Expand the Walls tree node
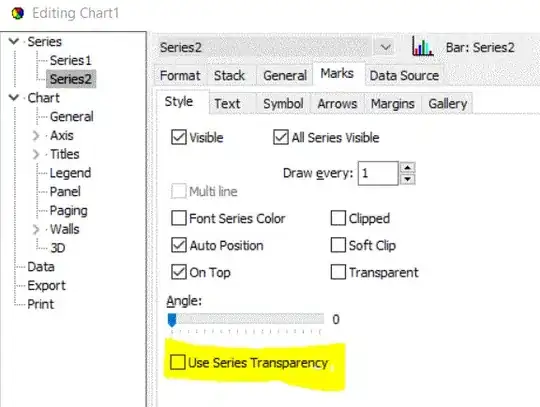The height and width of the screenshot is (407, 540). pos(36,229)
